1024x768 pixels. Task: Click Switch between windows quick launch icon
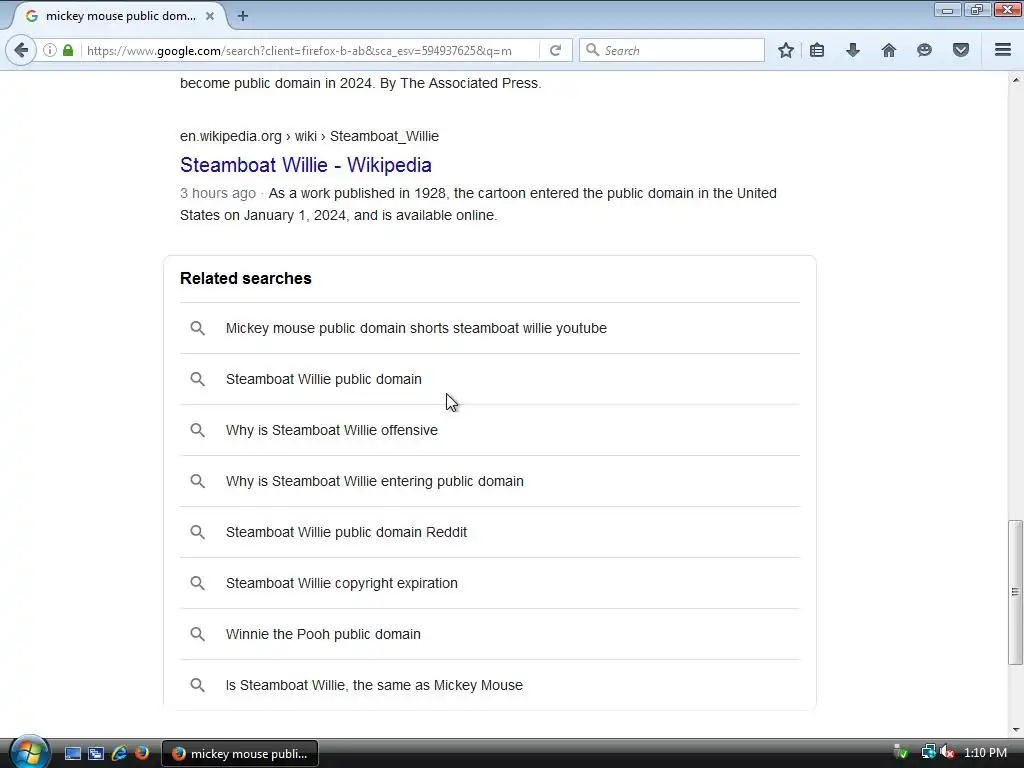(x=96, y=754)
